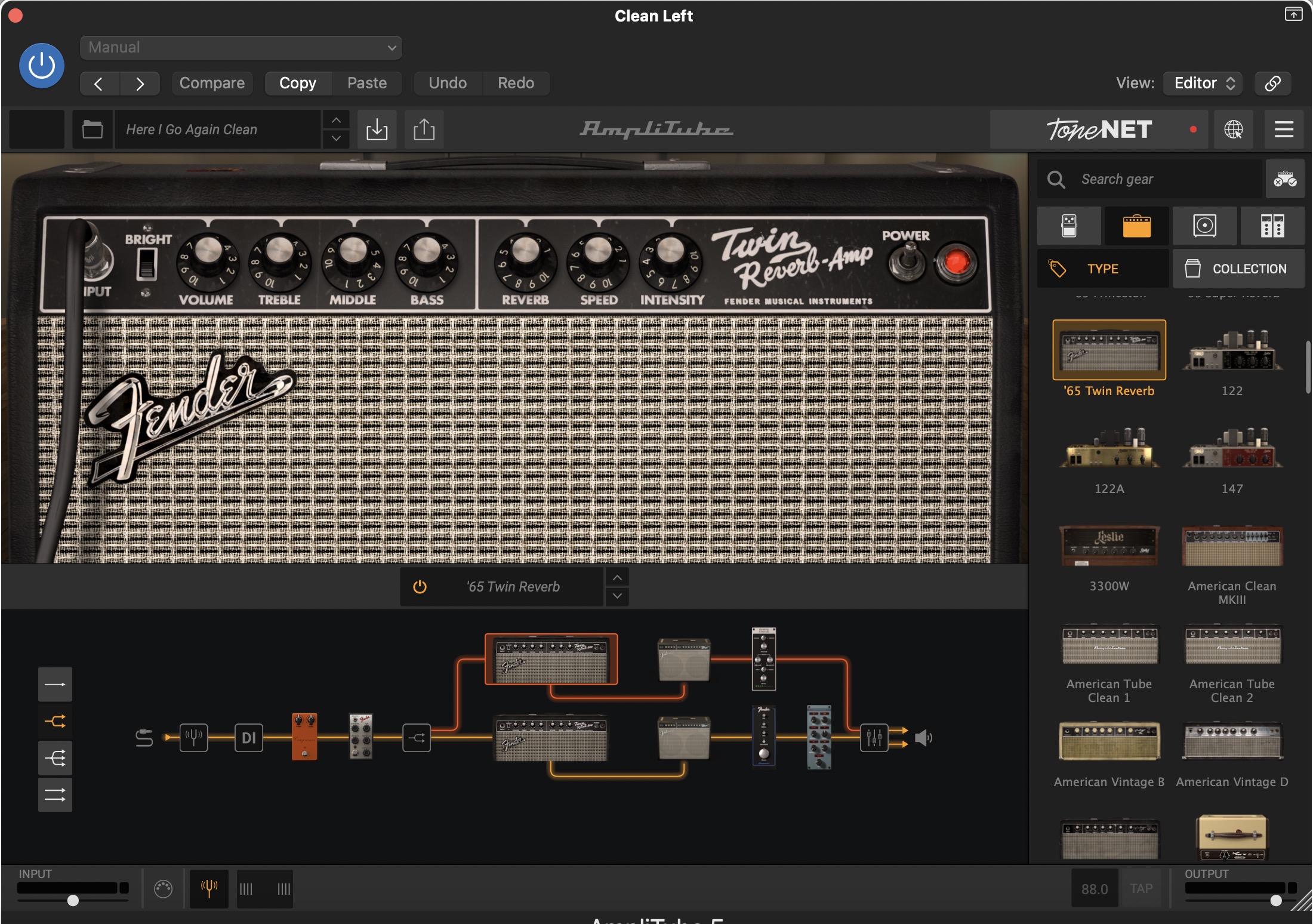This screenshot has width=1313, height=924.
Task: Select the cabinet gear category
Action: [1204, 226]
